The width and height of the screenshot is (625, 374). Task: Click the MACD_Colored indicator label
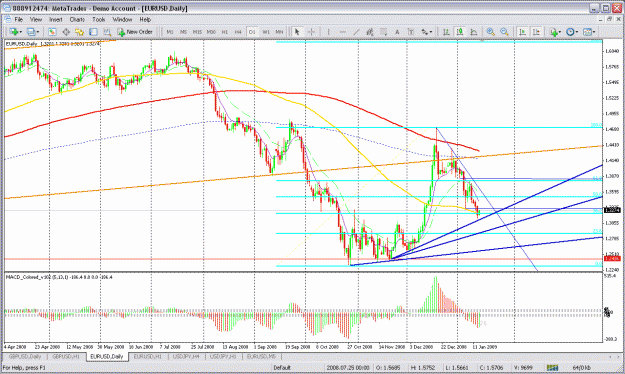(x=59, y=277)
